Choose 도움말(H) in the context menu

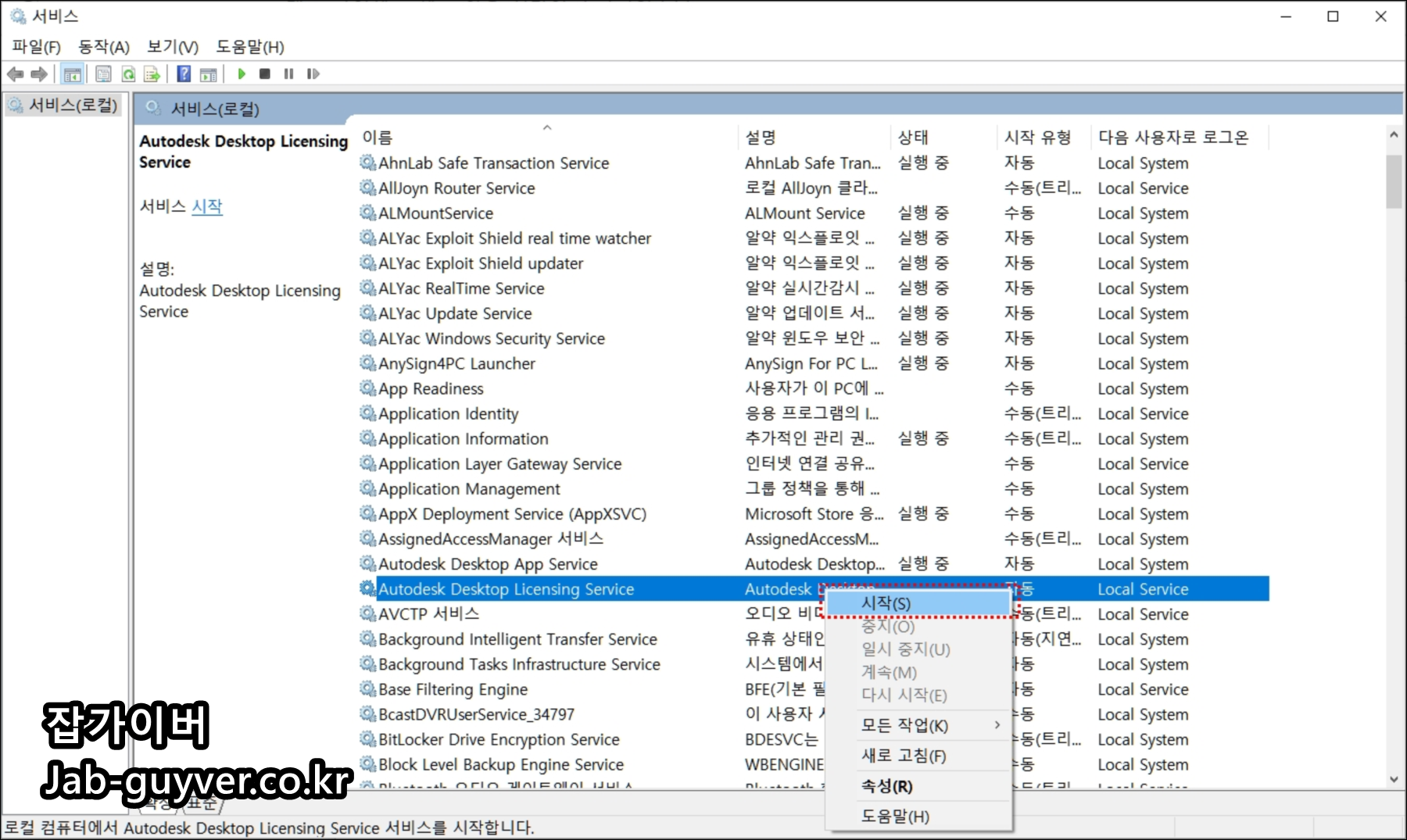(x=918, y=817)
